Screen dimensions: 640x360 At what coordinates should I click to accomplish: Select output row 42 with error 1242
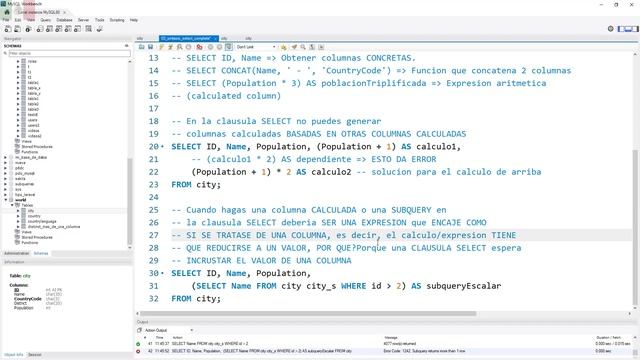pos(384,351)
